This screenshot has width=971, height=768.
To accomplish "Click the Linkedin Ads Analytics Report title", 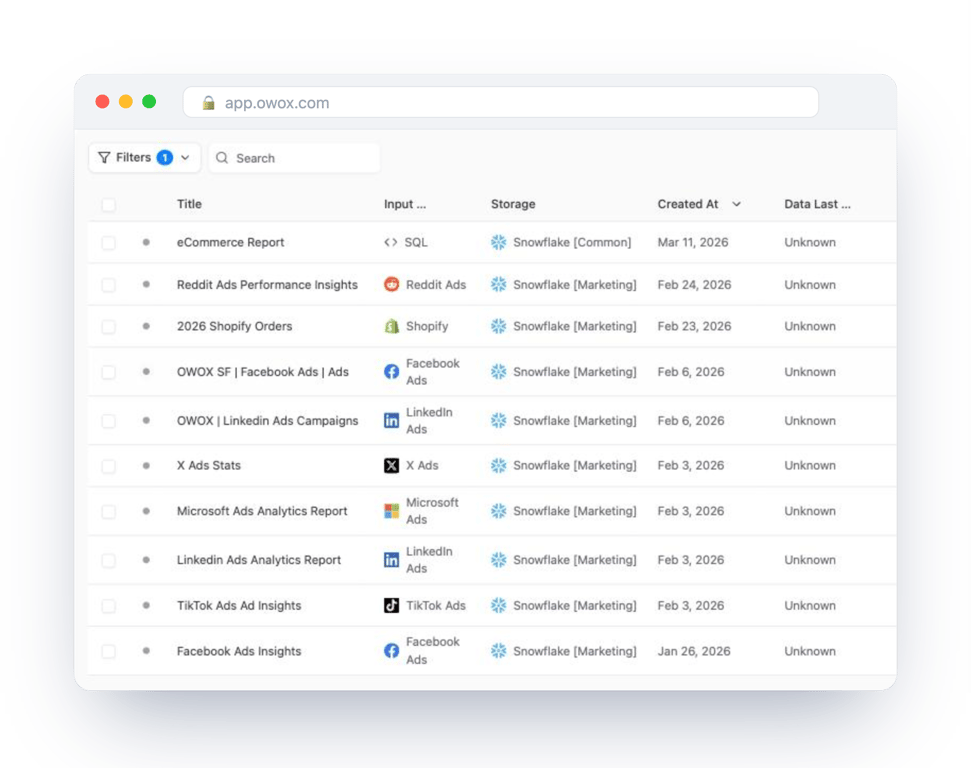I will tap(259, 560).
